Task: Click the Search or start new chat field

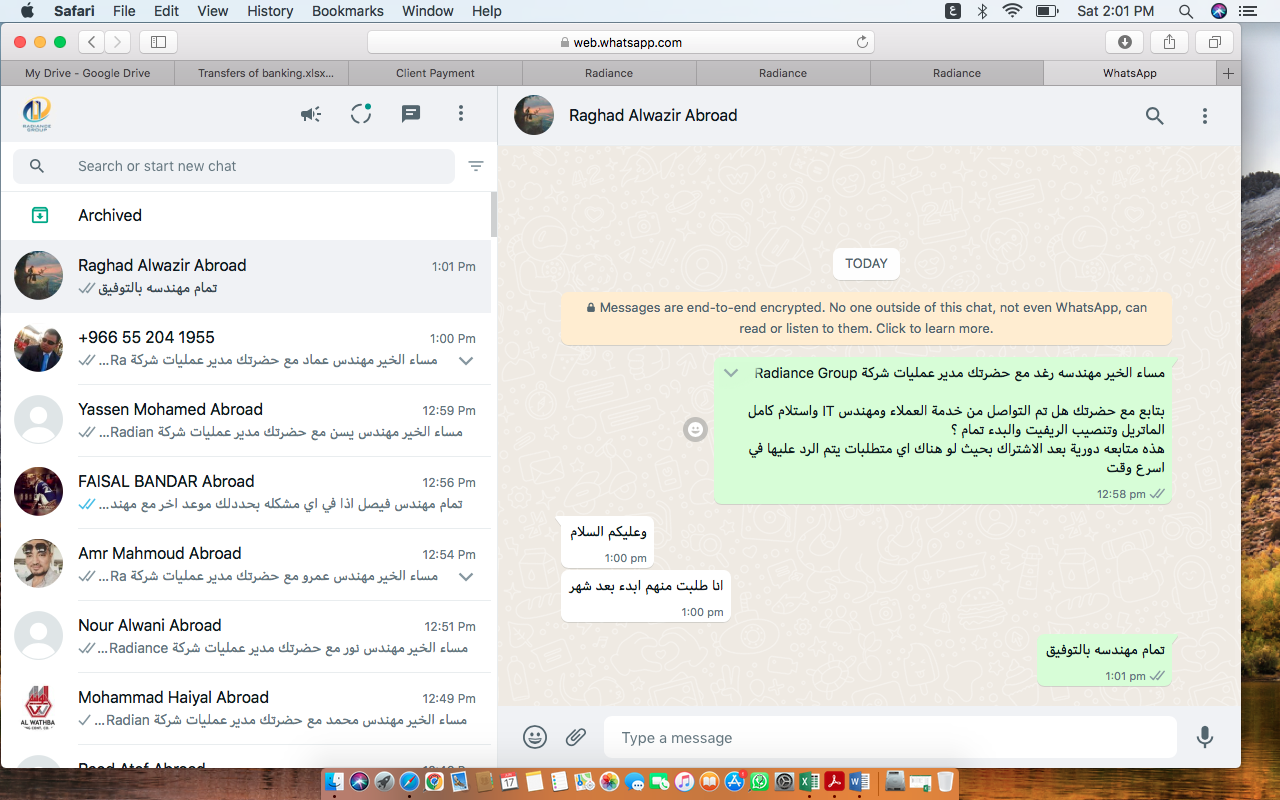Action: coord(234,166)
